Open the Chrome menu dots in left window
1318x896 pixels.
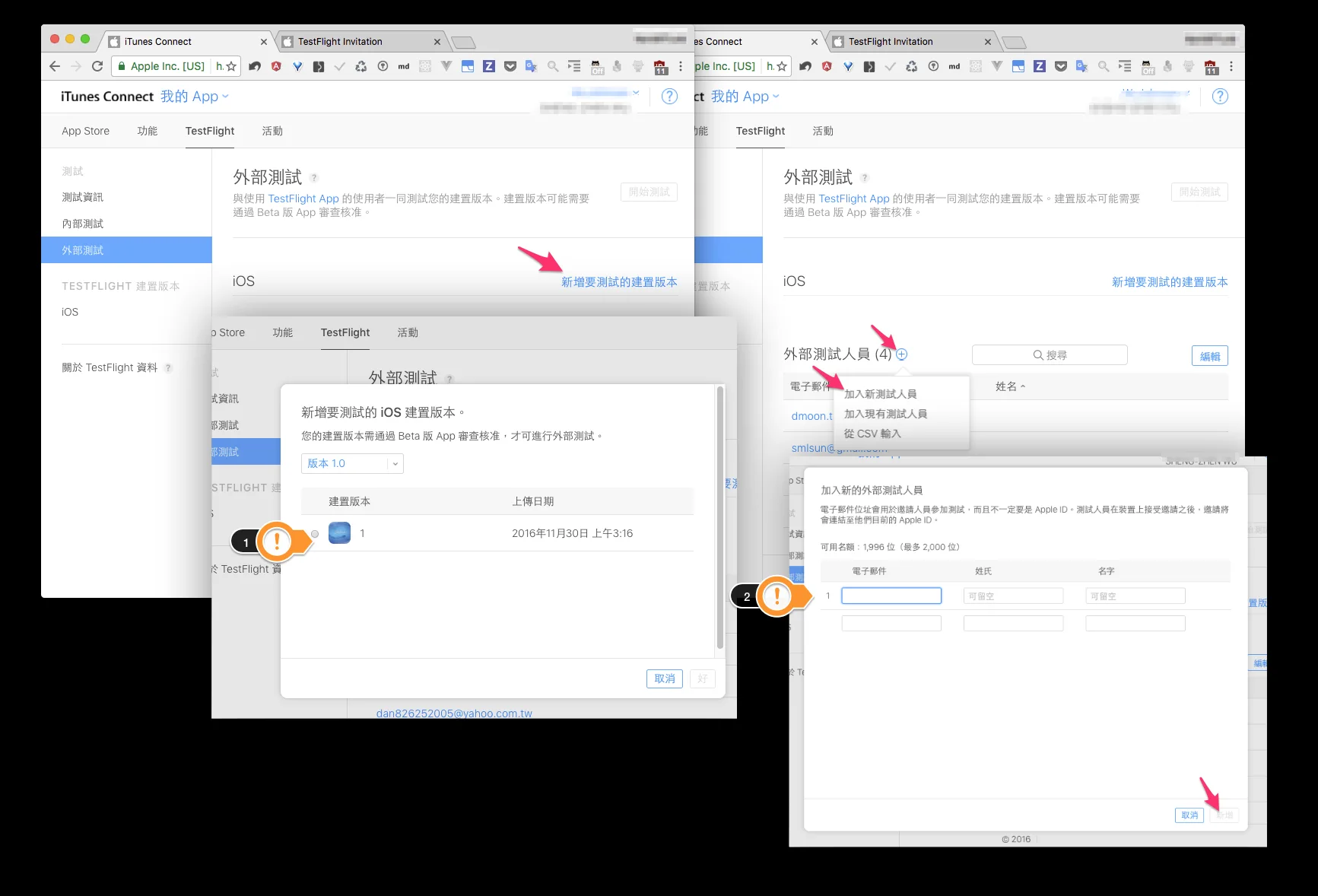click(x=681, y=66)
